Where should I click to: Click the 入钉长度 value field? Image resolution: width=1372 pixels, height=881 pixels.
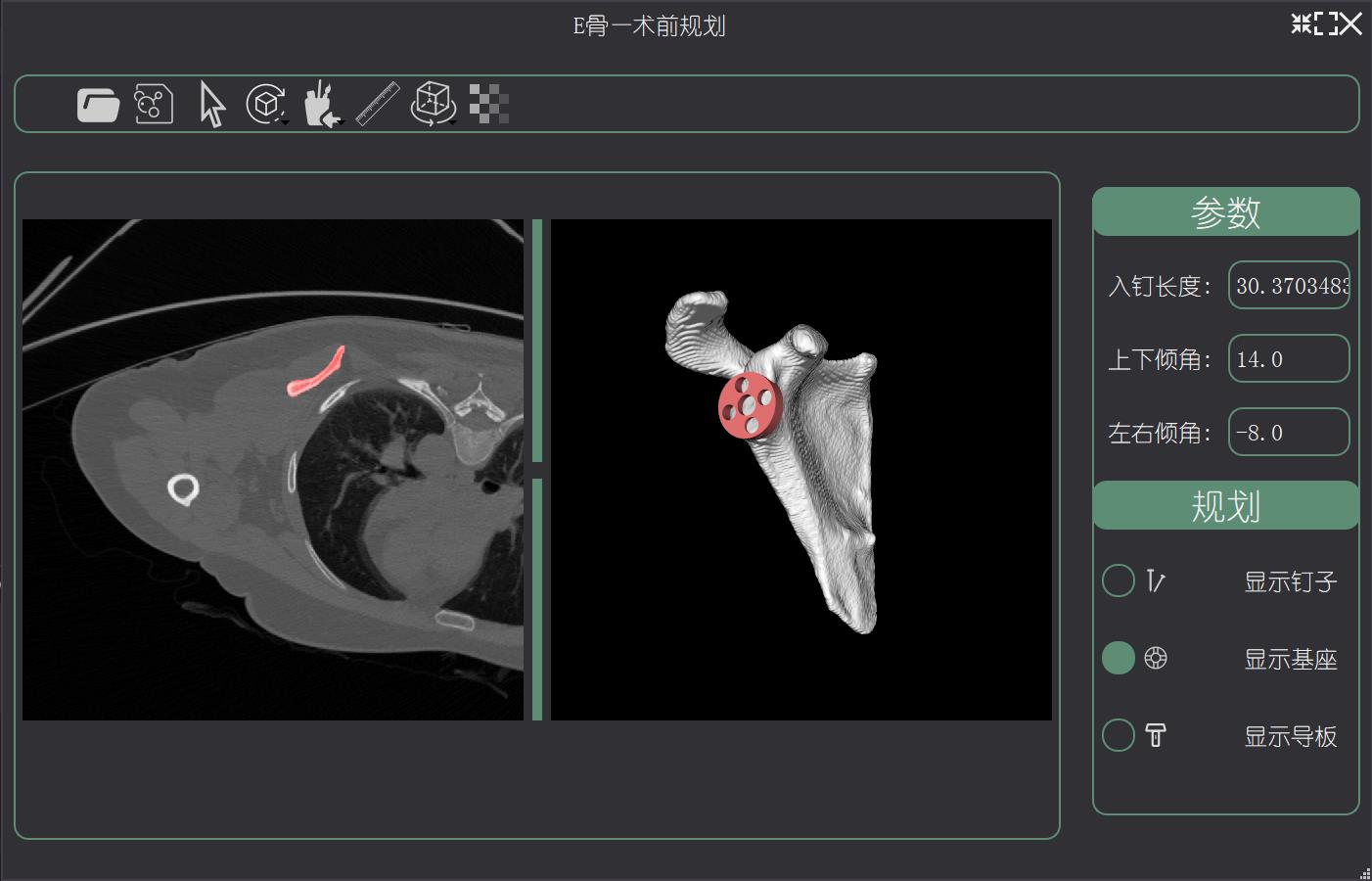click(x=1289, y=285)
